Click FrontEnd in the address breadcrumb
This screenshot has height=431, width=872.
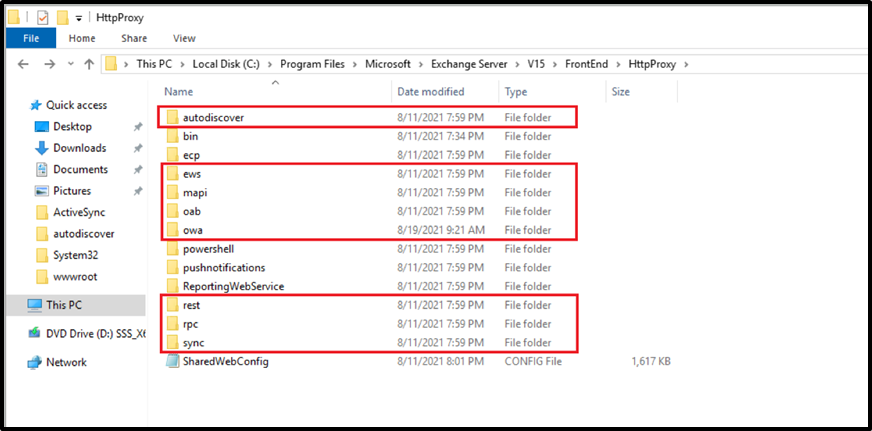click(587, 64)
